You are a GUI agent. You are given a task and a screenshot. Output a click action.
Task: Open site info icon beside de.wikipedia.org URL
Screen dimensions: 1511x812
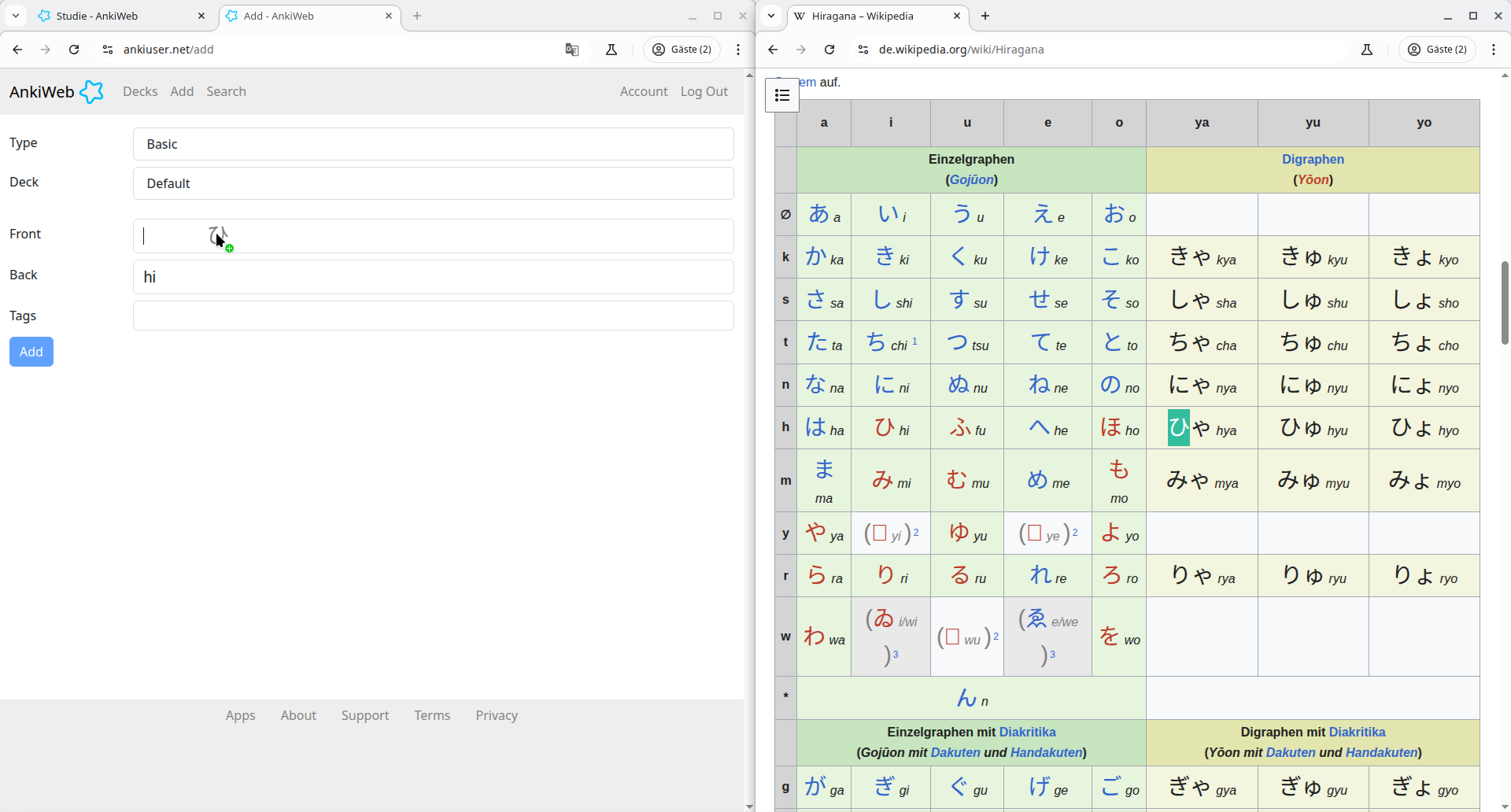pyautogui.click(x=863, y=50)
